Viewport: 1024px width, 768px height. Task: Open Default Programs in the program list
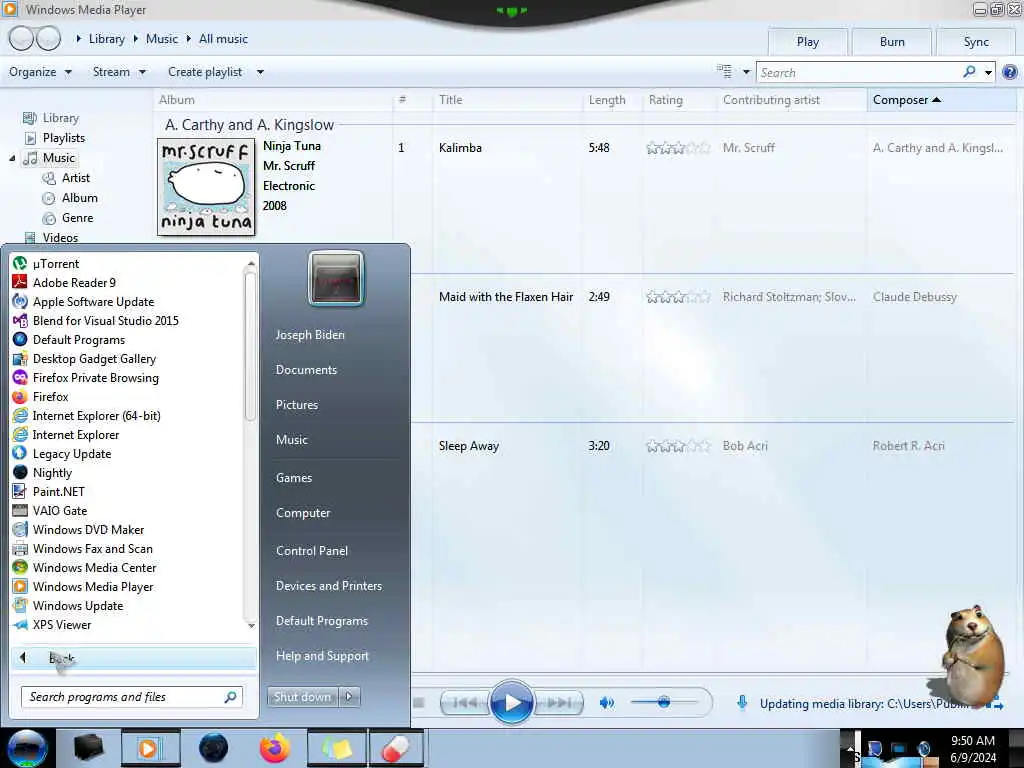tap(69, 340)
